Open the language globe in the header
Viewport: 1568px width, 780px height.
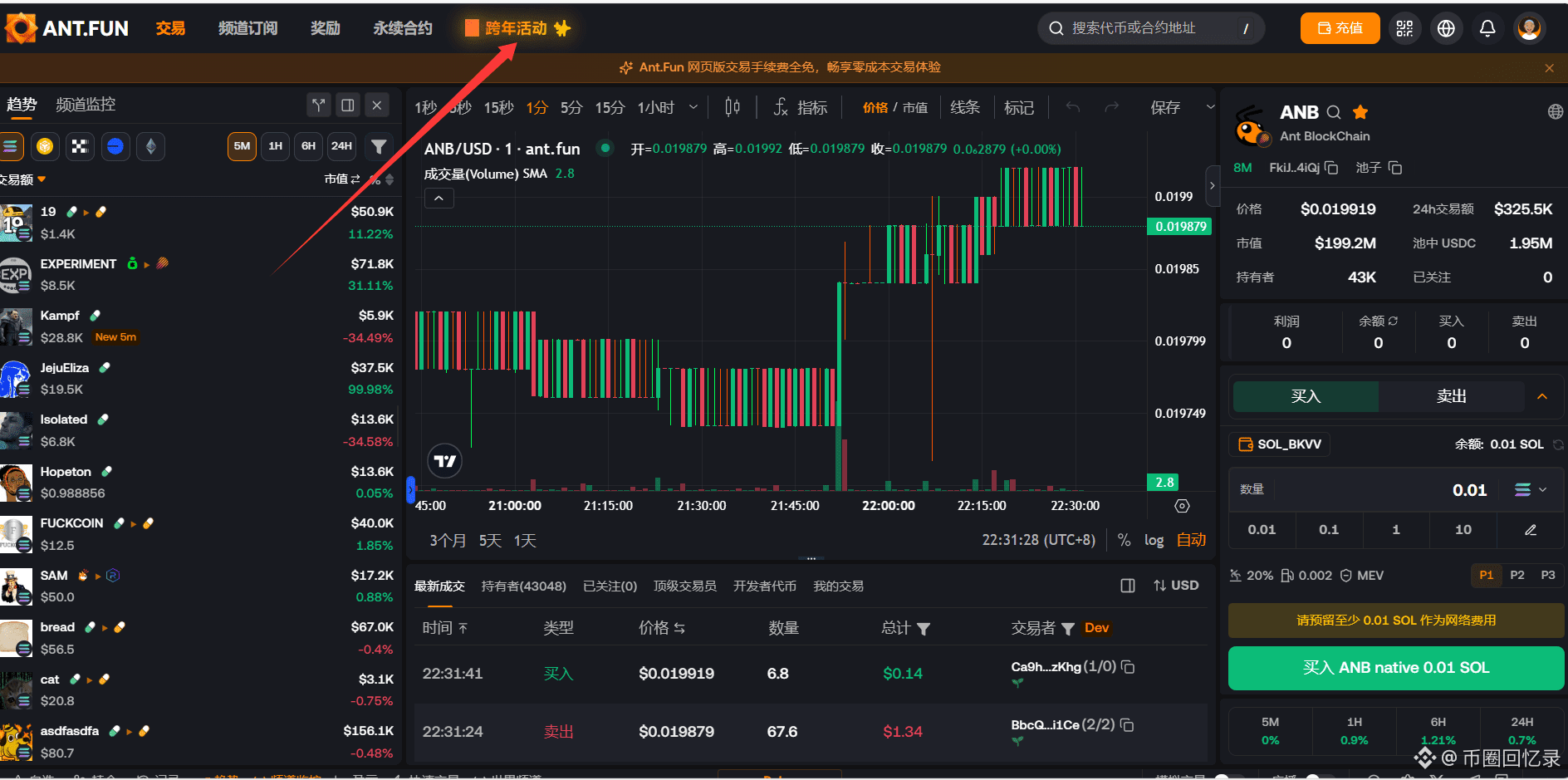(1446, 28)
